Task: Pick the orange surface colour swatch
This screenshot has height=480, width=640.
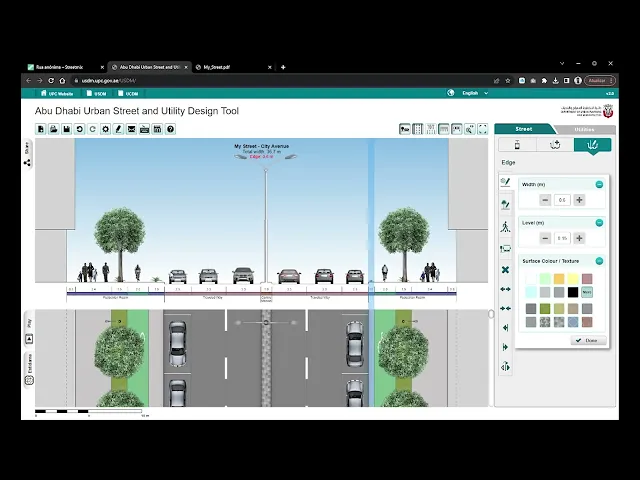Action: [559, 279]
